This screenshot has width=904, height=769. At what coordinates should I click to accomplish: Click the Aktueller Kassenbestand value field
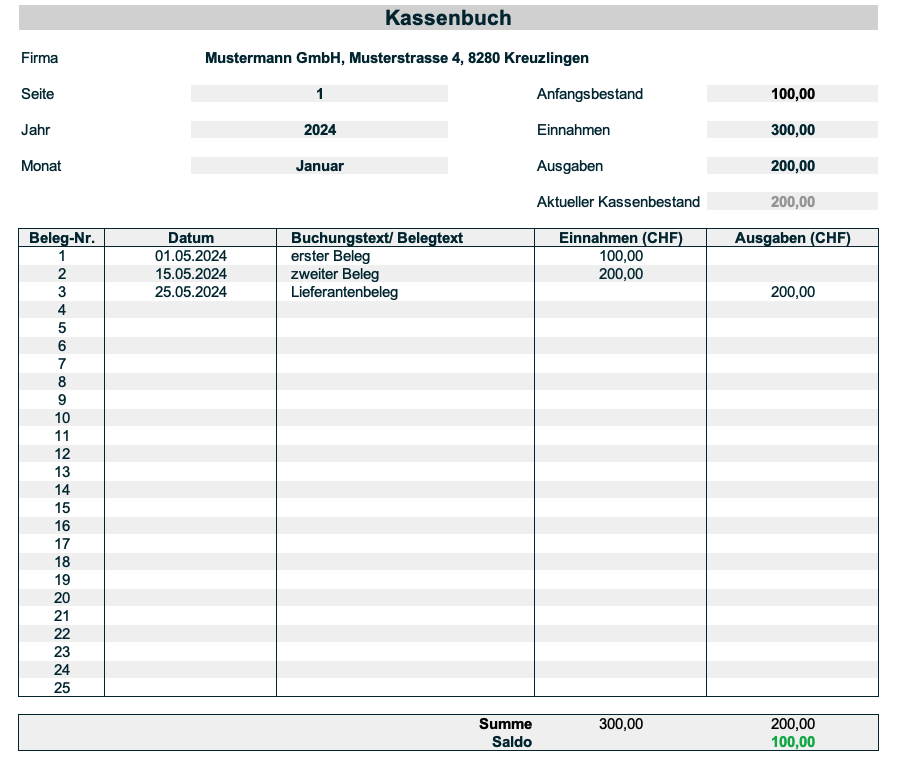point(792,202)
